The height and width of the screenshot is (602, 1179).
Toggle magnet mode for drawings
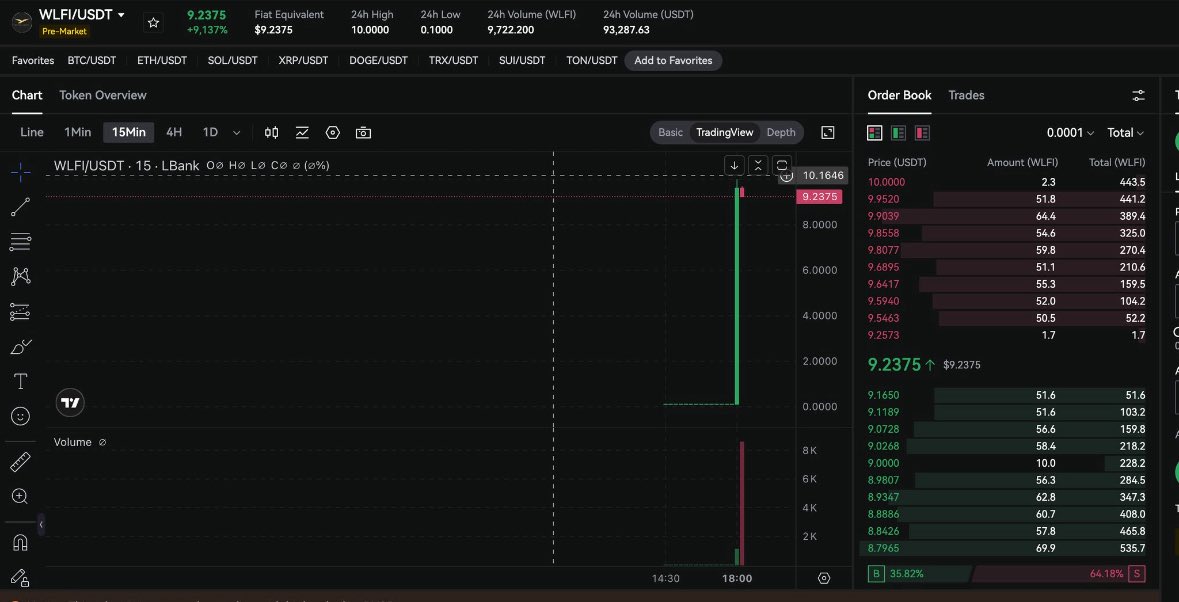21,542
